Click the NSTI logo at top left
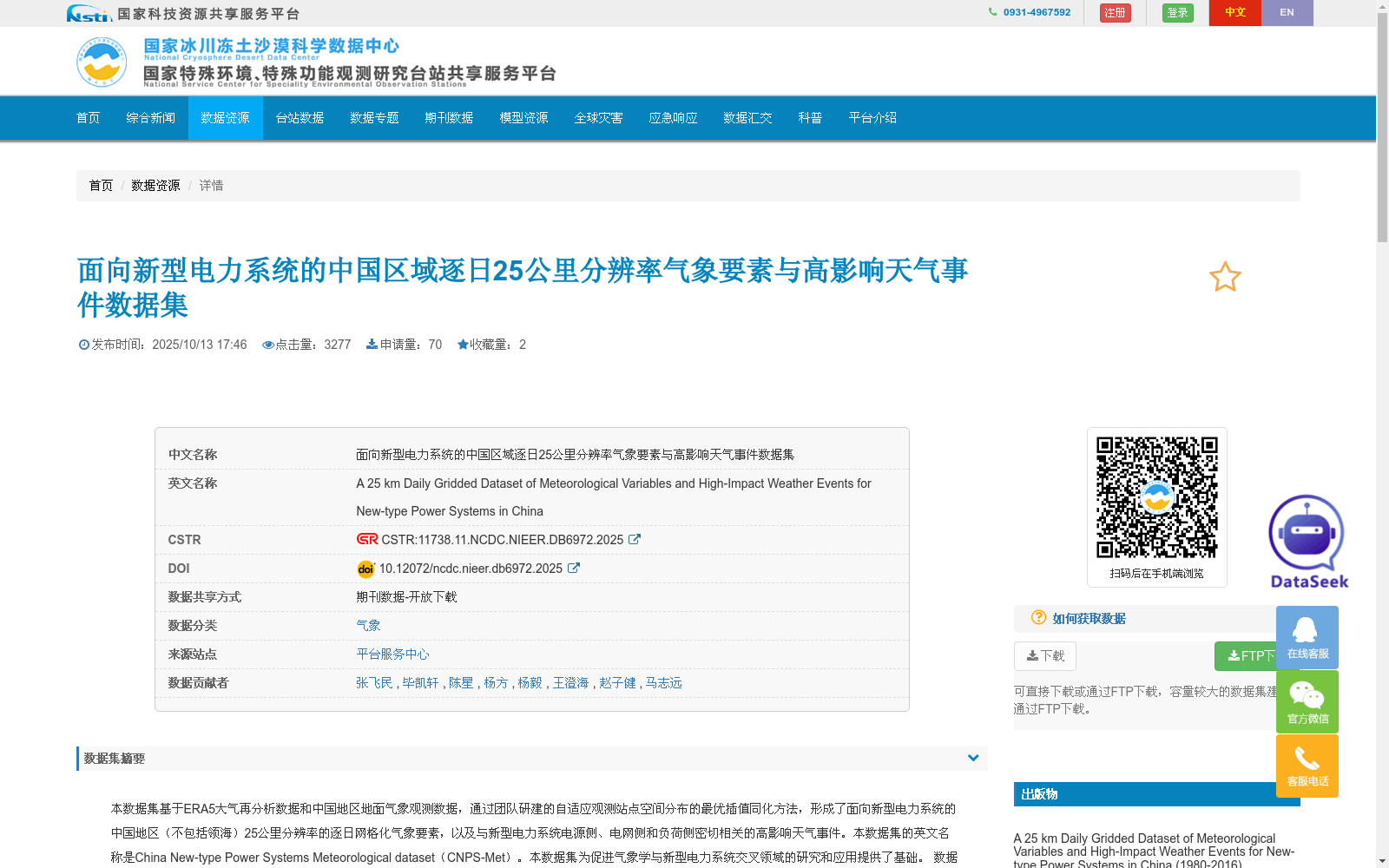The width and height of the screenshot is (1389, 868). point(89,13)
